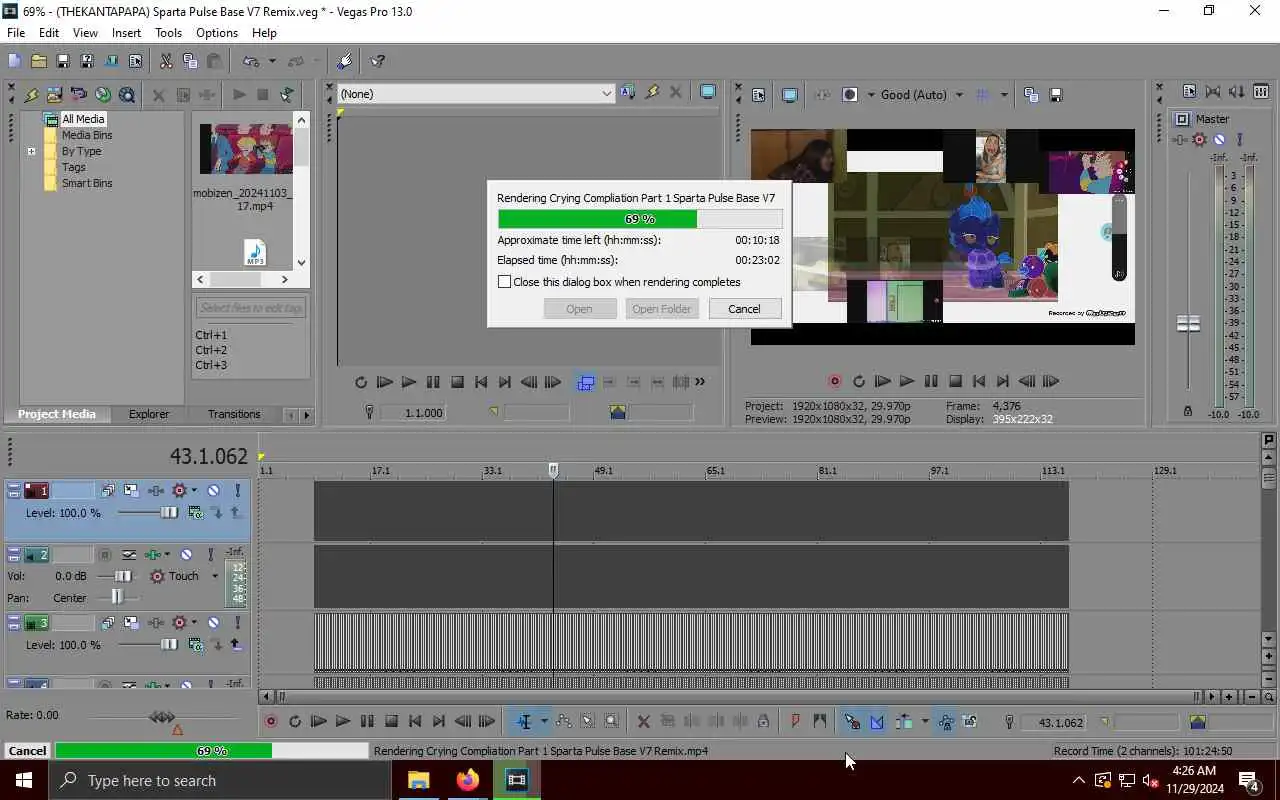Check Close this dialog box when rendering completes
Screen dimensions: 1280x800
tap(505, 282)
